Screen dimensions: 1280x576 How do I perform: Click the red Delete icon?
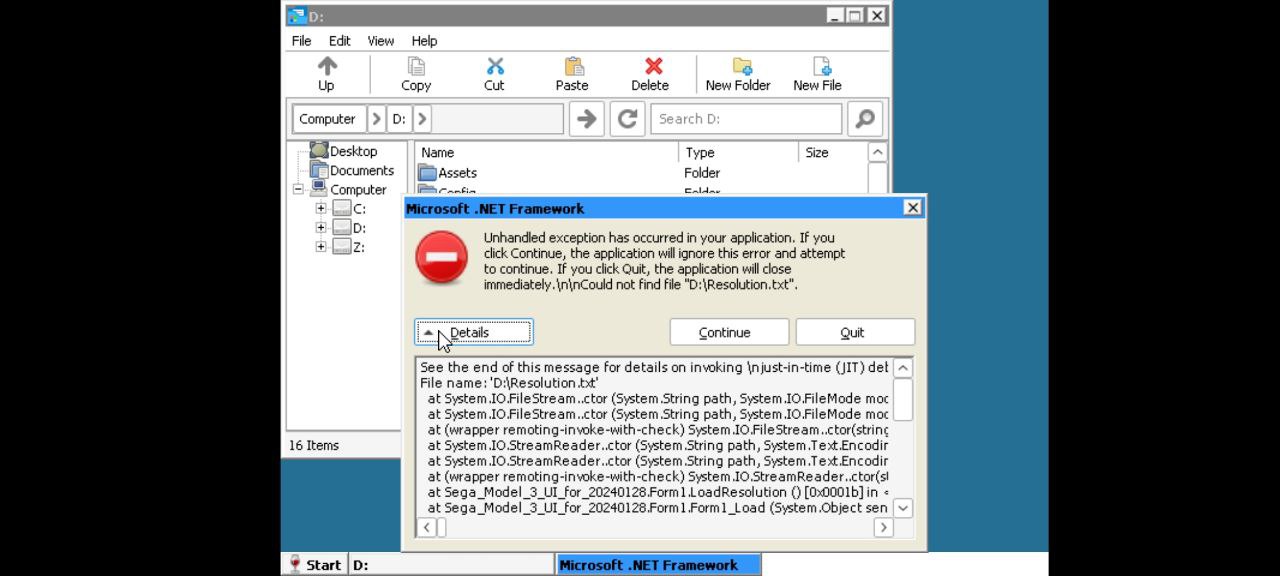click(x=653, y=66)
